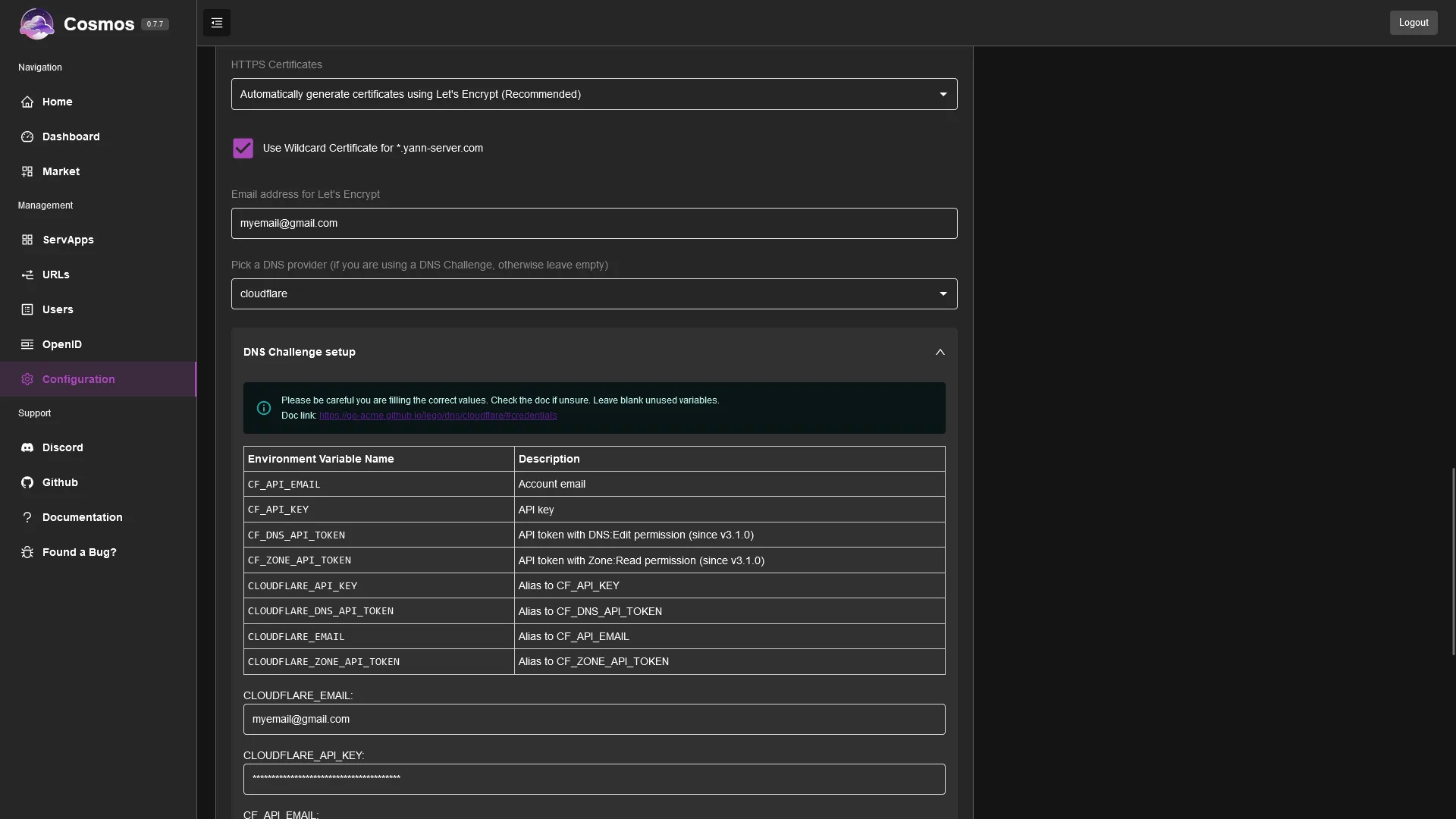
Task: Click the Description column header
Action: click(730, 459)
